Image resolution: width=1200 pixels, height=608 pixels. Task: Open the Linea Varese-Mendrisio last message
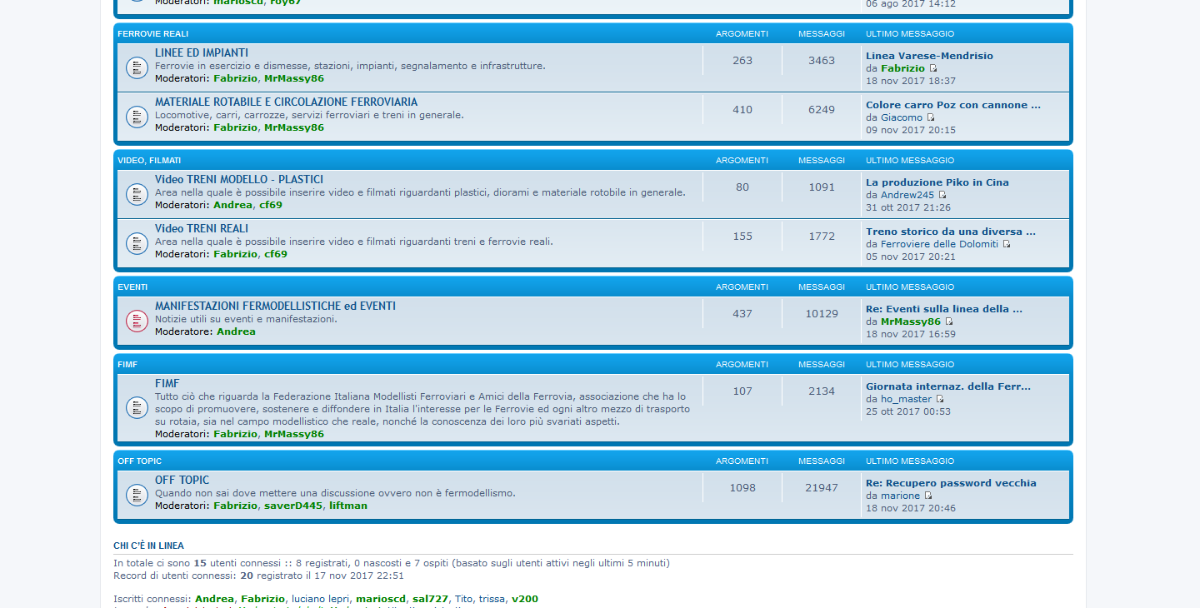929,56
